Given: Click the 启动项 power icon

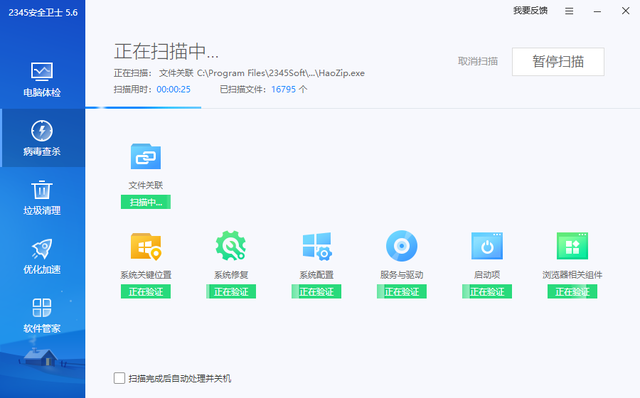Looking at the screenshot, I should pyautogui.click(x=487, y=246).
